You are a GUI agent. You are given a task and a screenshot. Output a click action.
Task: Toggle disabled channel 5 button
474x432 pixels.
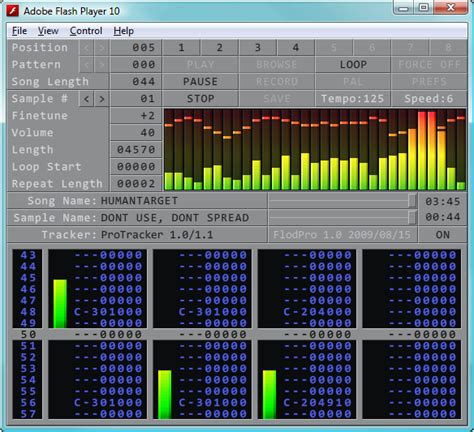click(334, 48)
